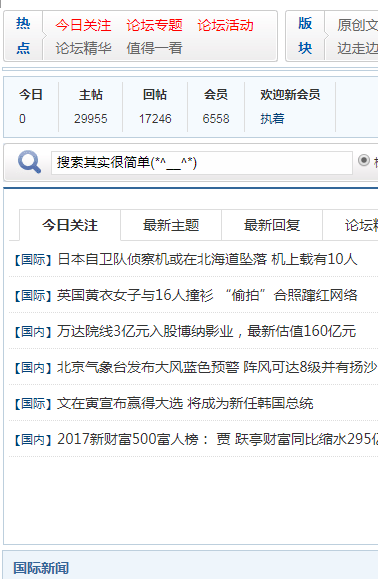Open 文在寅宣布赢得大选 post
Viewport: 378px width, 579px height.
(x=185, y=403)
